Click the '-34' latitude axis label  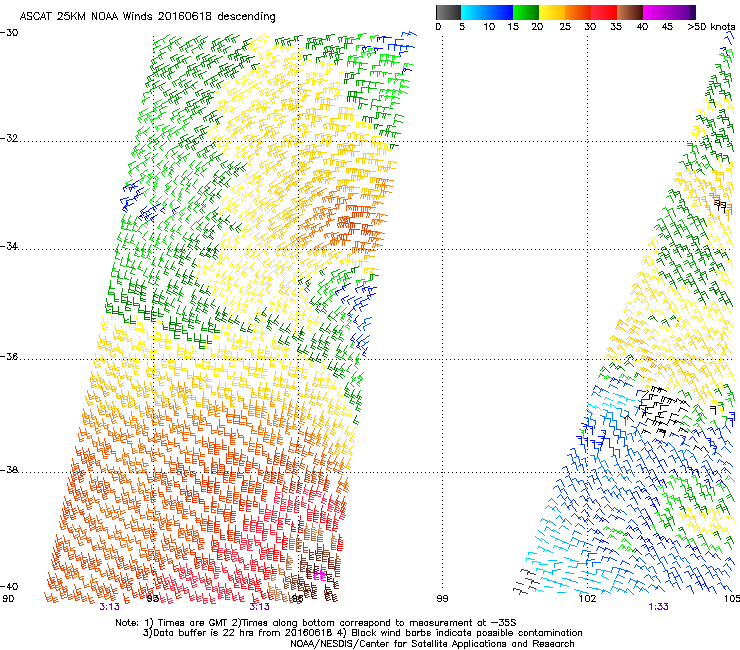[9, 246]
